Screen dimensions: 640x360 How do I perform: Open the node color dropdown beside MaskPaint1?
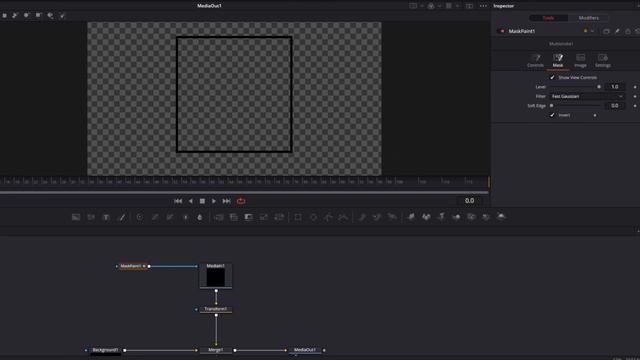(592, 31)
